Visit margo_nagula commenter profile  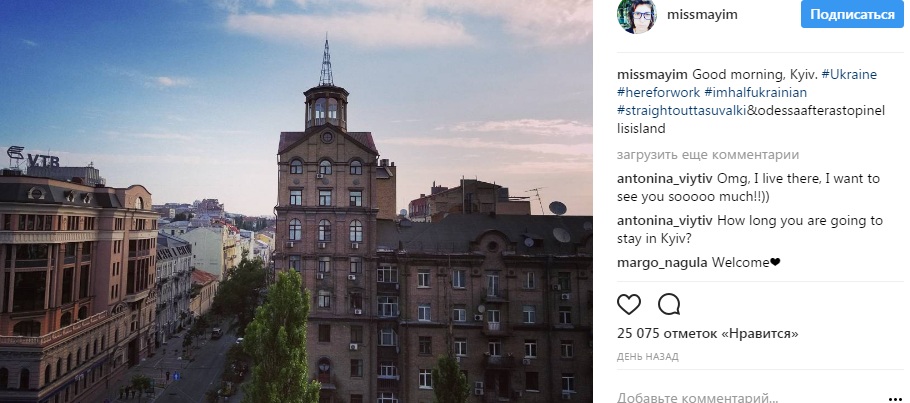pos(662,262)
